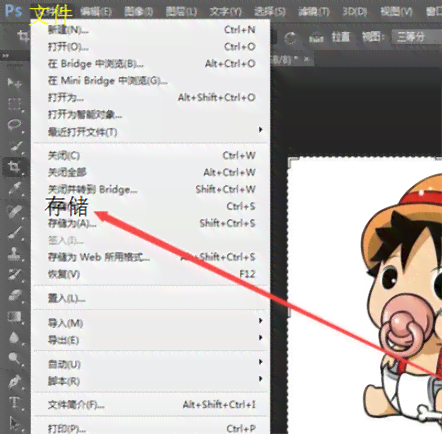Expand 最近打开文件(T) submenu
The image size is (442, 434).
151,132
